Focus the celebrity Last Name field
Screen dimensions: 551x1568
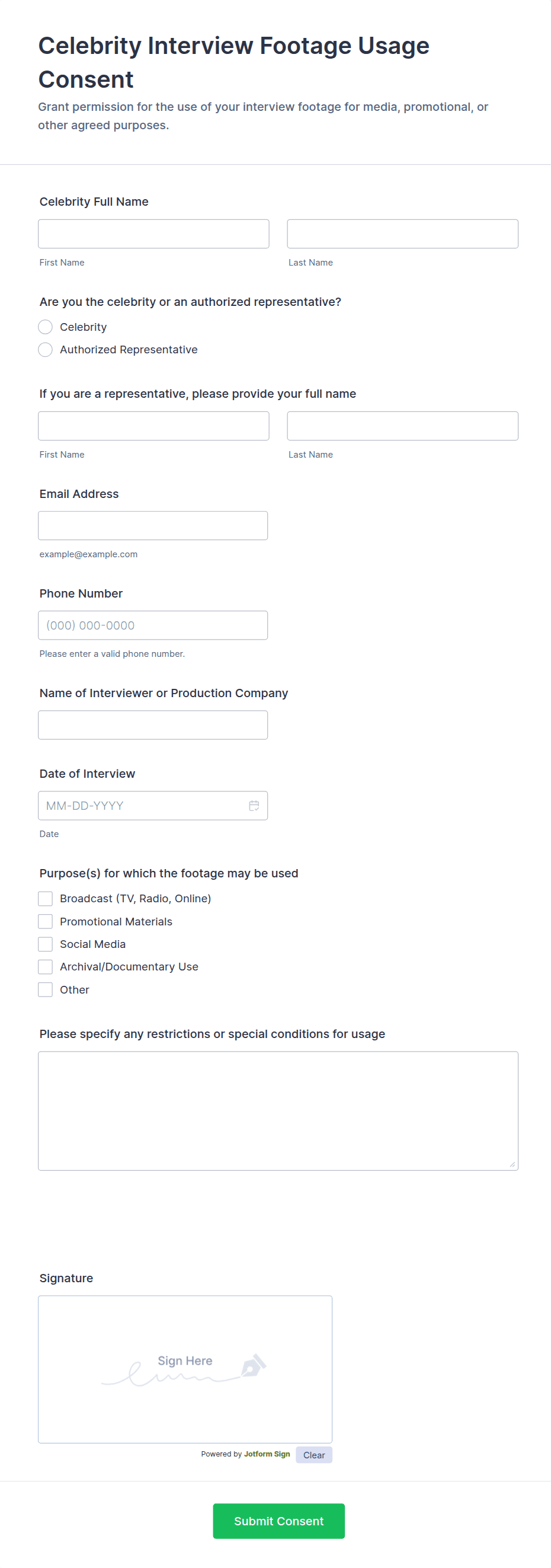(402, 234)
